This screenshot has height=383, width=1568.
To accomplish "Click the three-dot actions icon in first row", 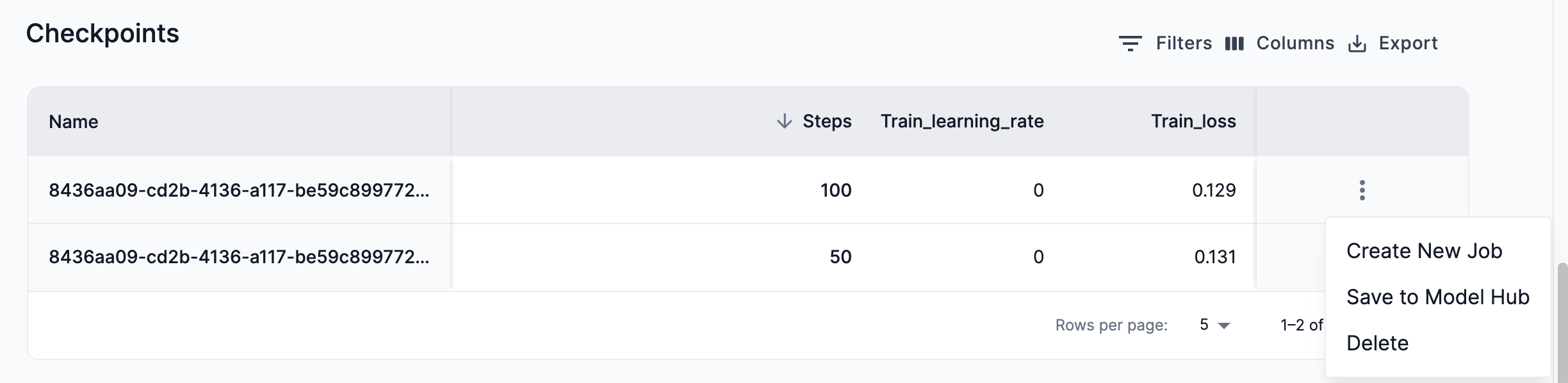I will point(1362,190).
